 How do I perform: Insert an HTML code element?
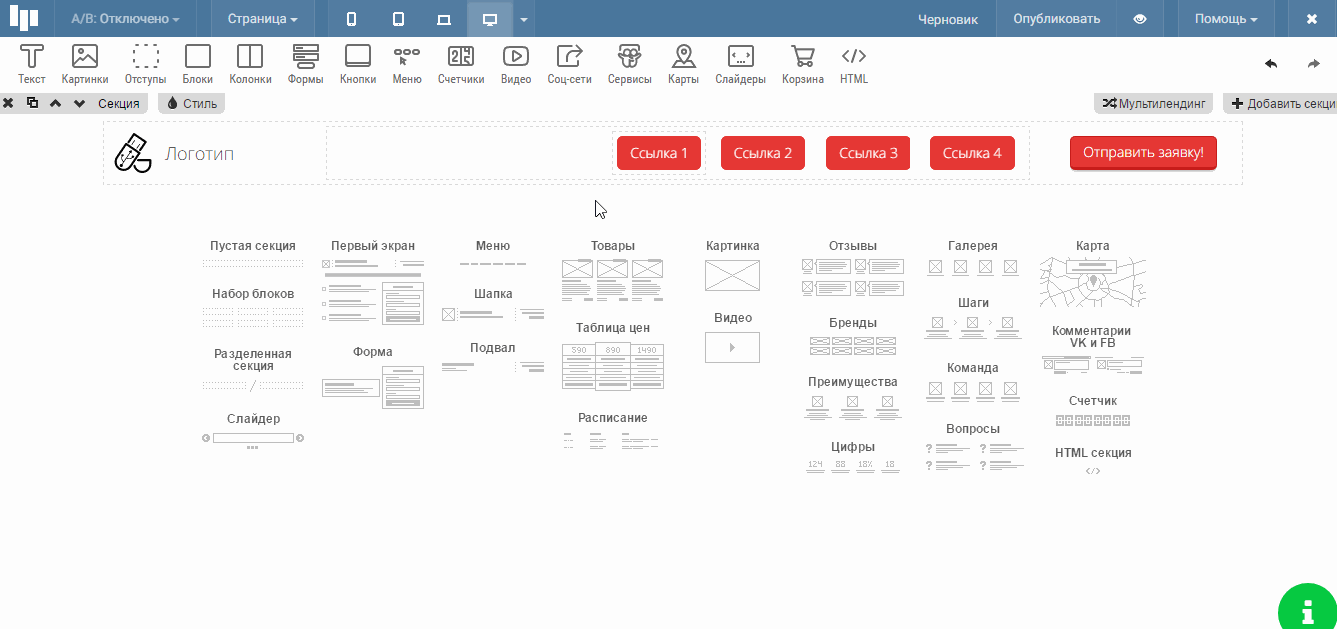click(853, 64)
